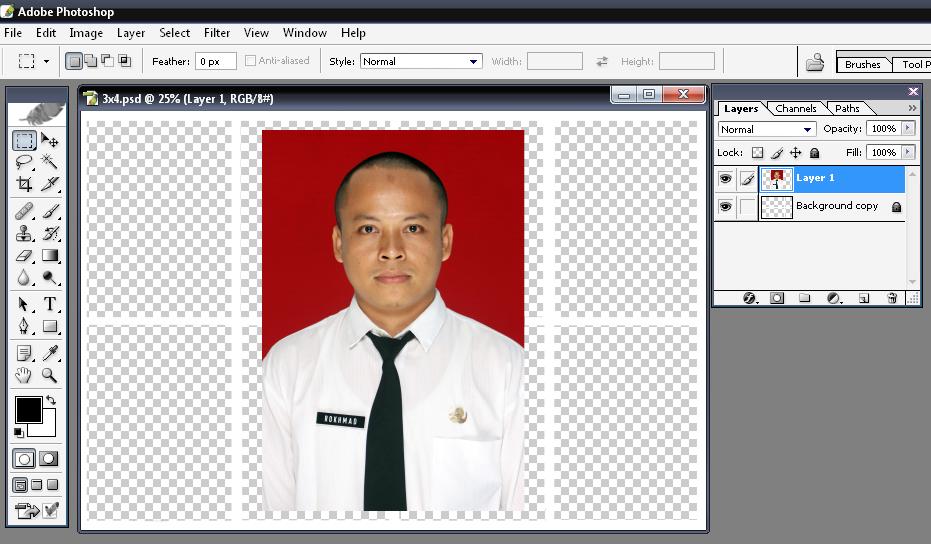Open the Filter menu
The image size is (931, 544).
point(217,33)
